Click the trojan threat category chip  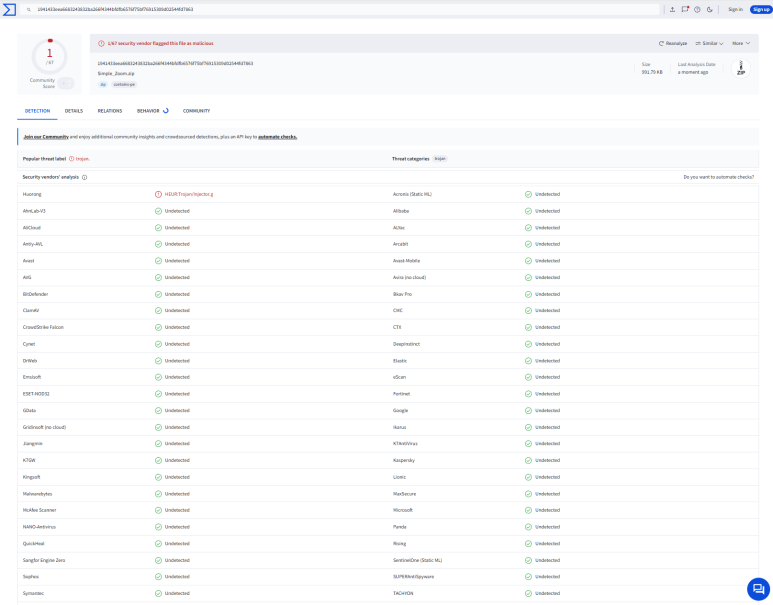coord(440,159)
